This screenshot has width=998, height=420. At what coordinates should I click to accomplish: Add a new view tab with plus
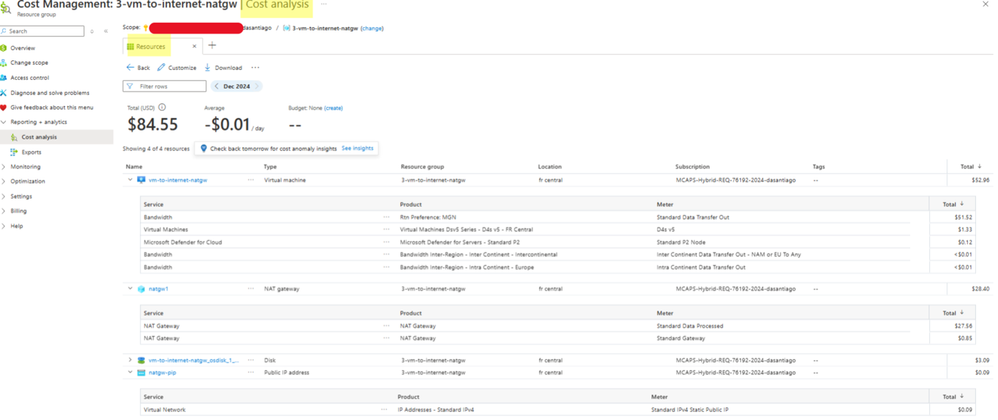pyautogui.click(x=213, y=45)
